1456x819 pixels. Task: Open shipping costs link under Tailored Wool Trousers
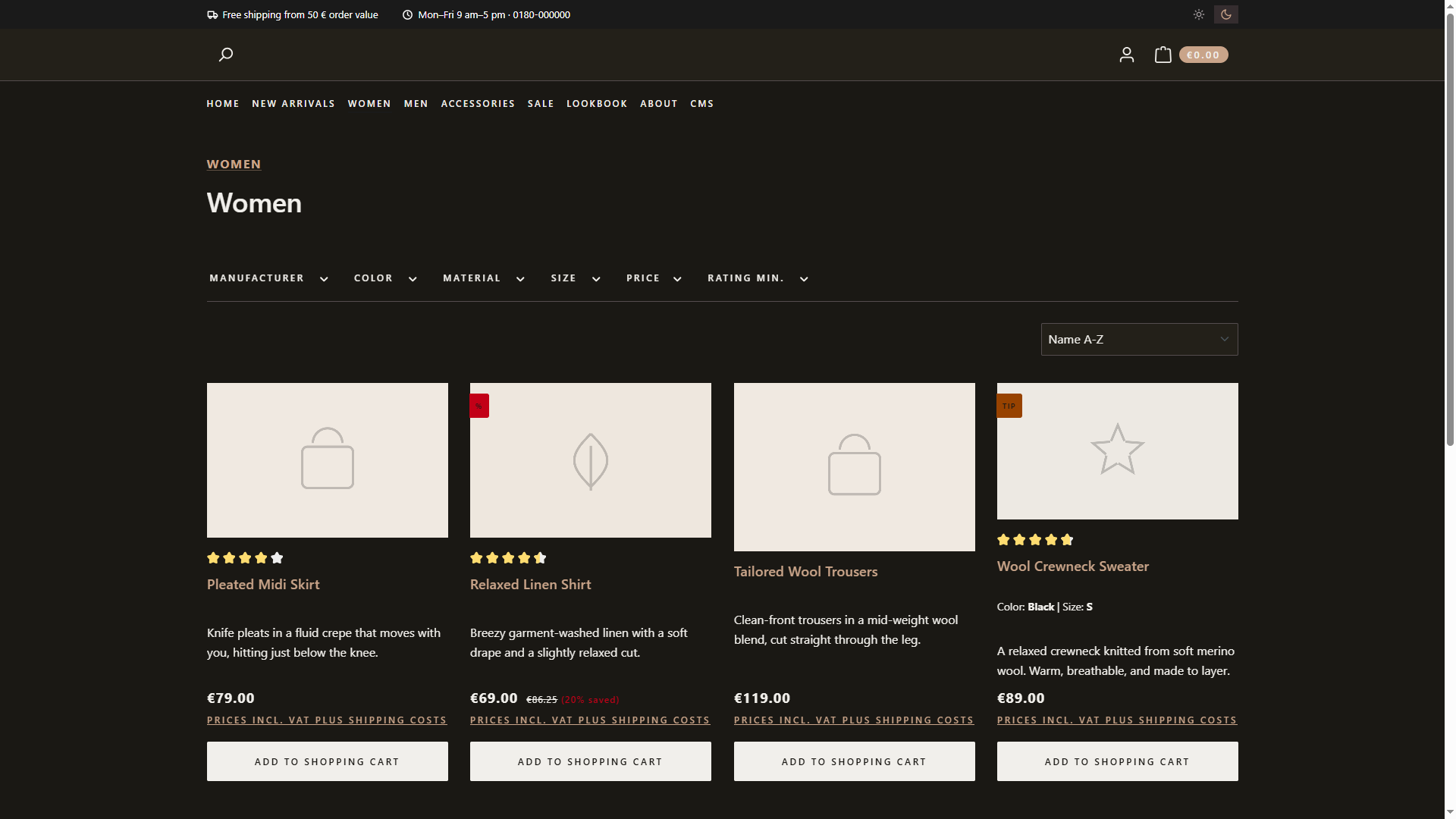[x=854, y=720]
